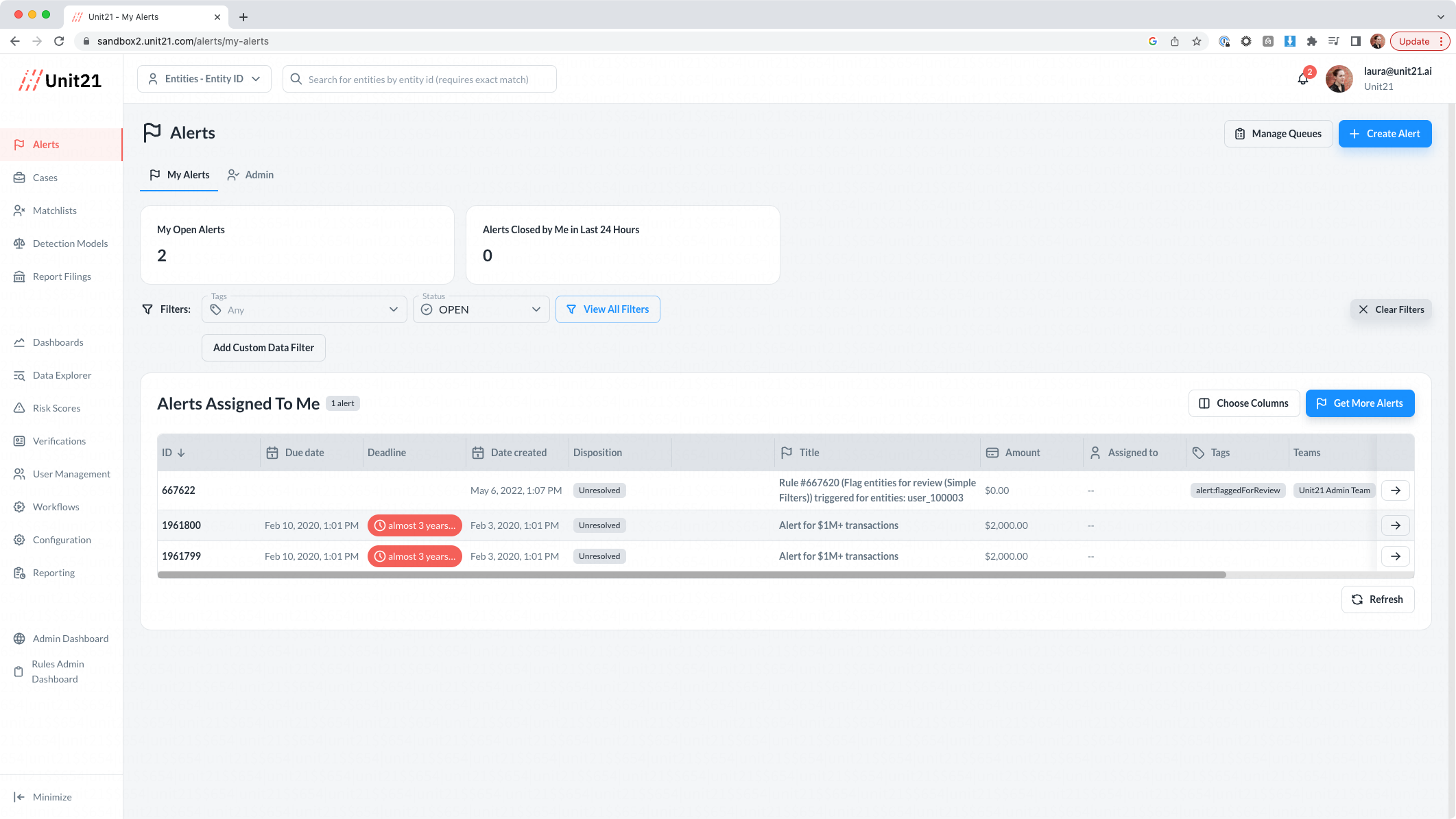Go to Matchlists in the sidebar
This screenshot has width=1456, height=819.
tap(54, 211)
